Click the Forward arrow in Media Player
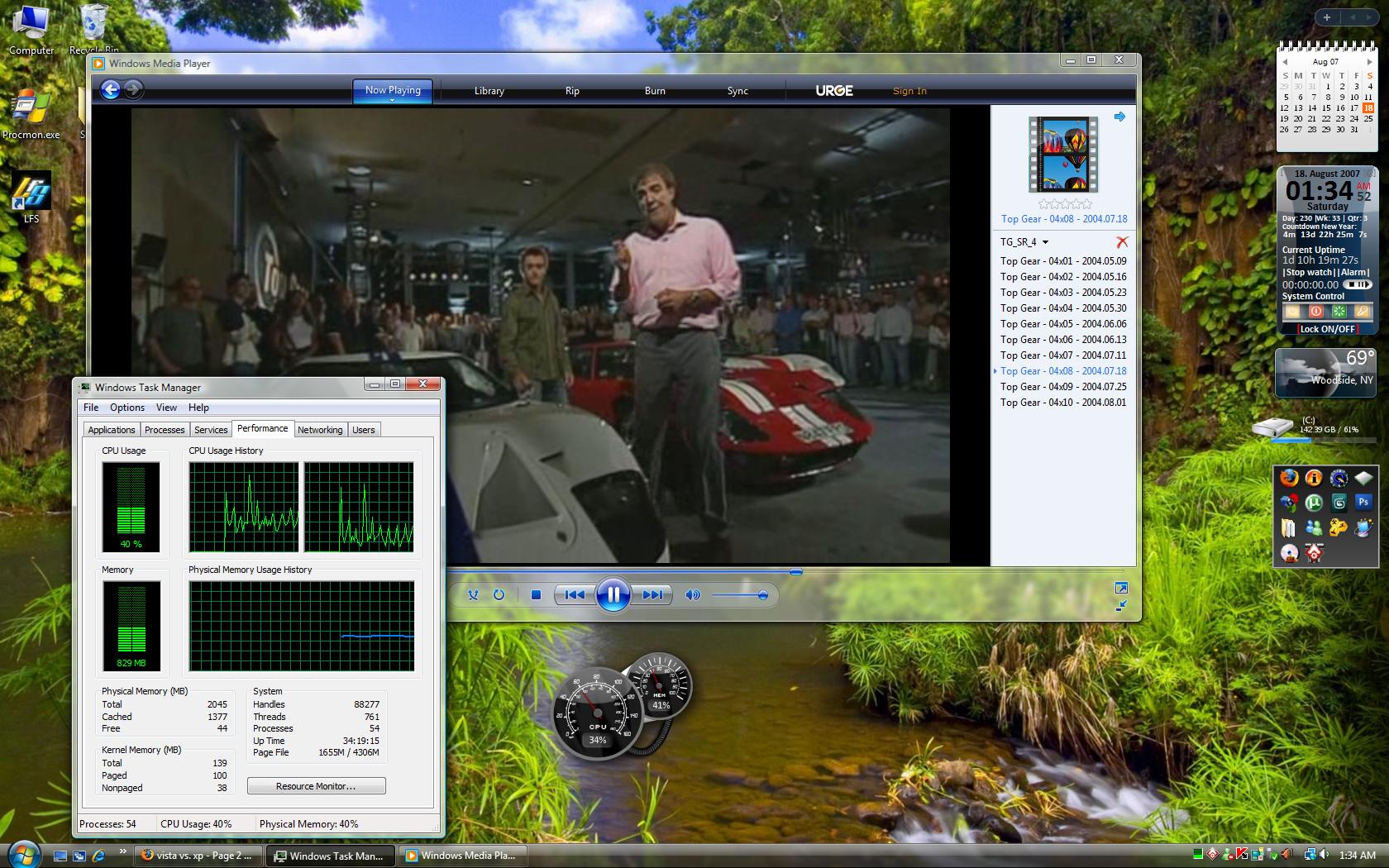Viewport: 1389px width, 868px height. click(x=133, y=90)
